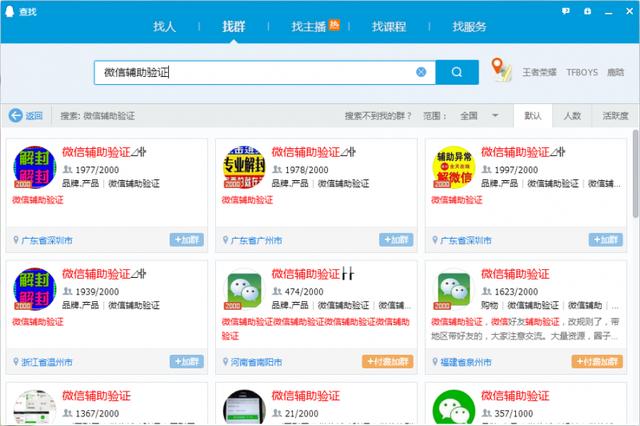Open group avatar with 1977/2000 members

coord(35,167)
